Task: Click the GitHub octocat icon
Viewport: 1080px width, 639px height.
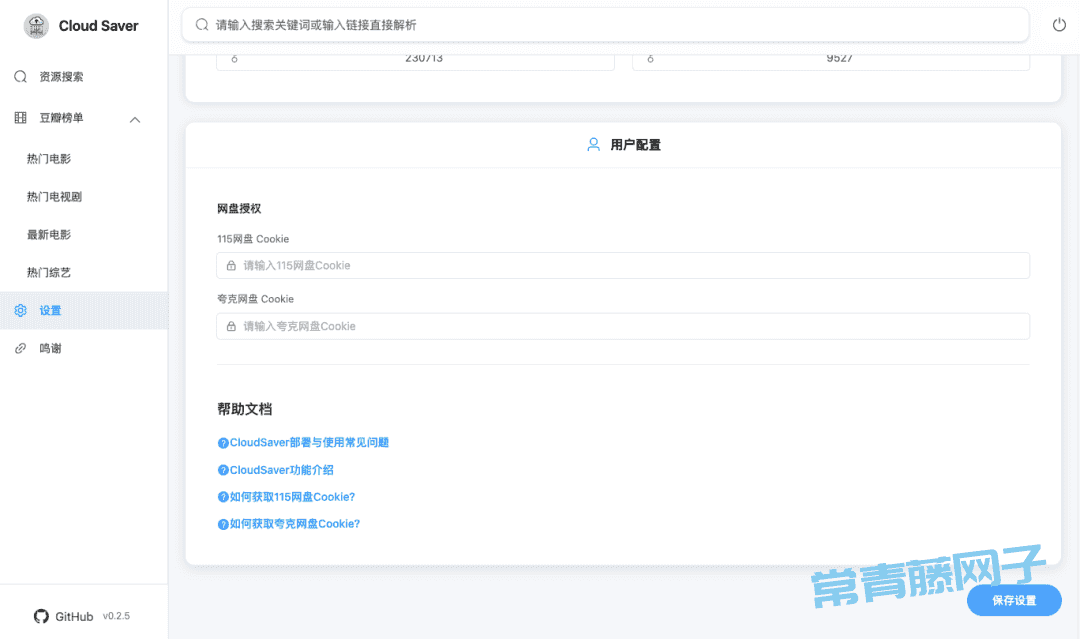Action: 41,616
